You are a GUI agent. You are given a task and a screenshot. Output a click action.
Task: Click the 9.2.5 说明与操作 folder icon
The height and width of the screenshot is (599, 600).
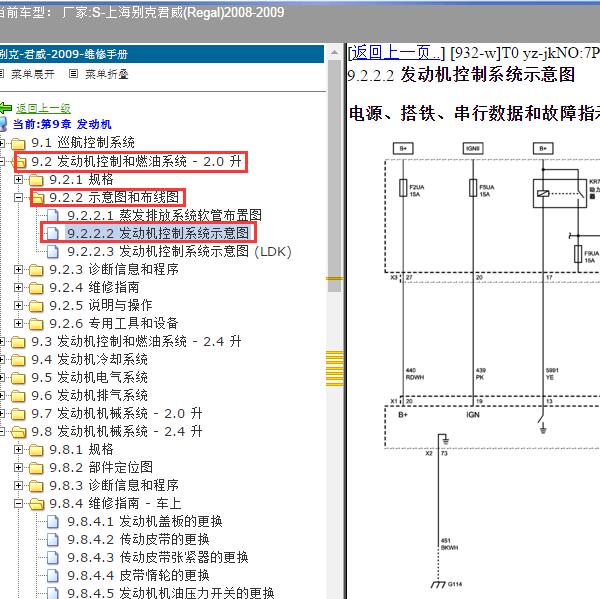(x=36, y=305)
